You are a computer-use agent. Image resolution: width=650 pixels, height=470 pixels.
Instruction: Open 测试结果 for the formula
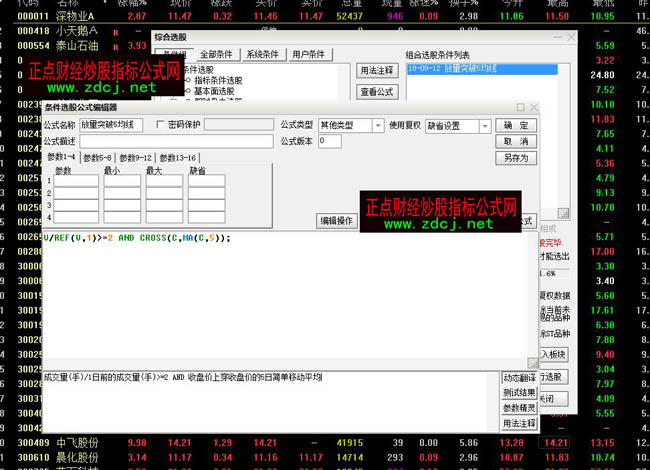point(517,393)
